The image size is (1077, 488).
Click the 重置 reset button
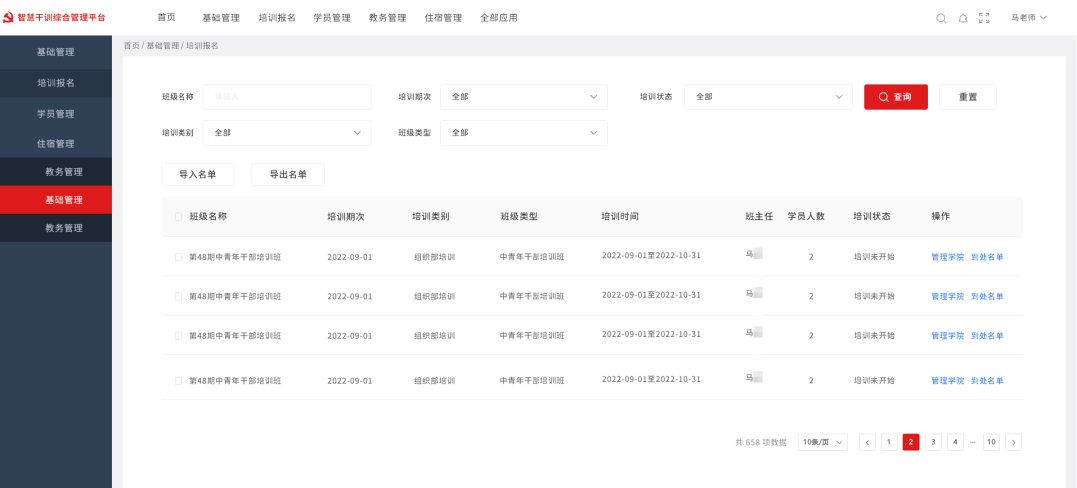(x=967, y=97)
